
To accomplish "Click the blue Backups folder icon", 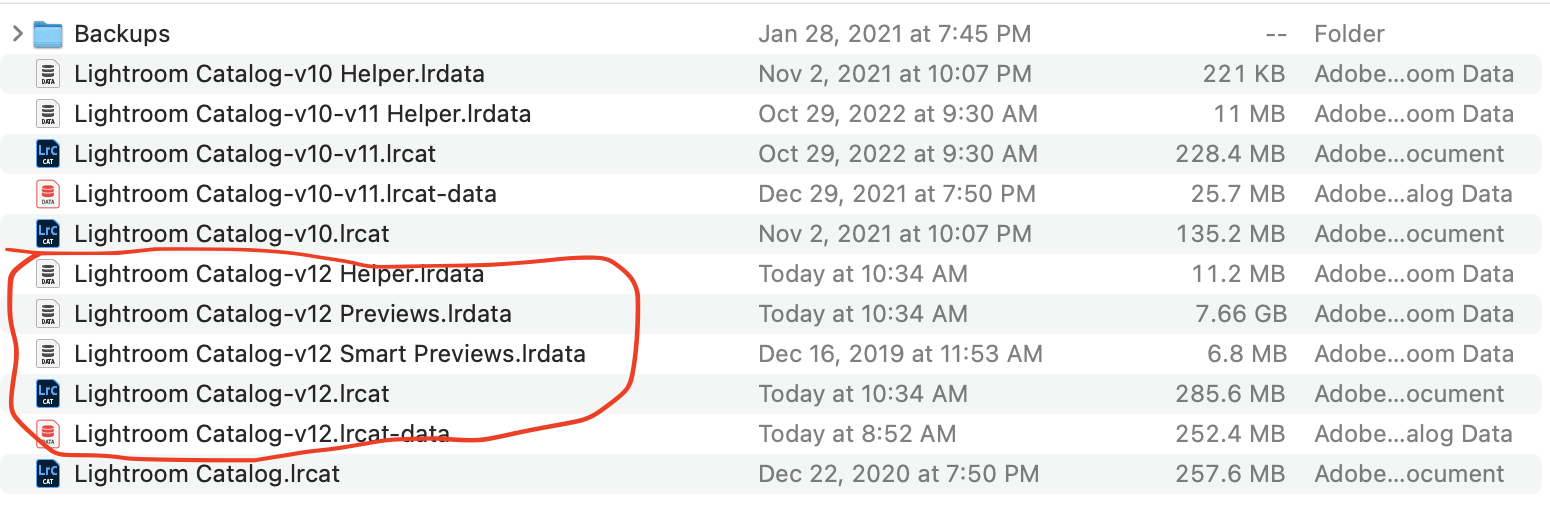I will 48,34.
